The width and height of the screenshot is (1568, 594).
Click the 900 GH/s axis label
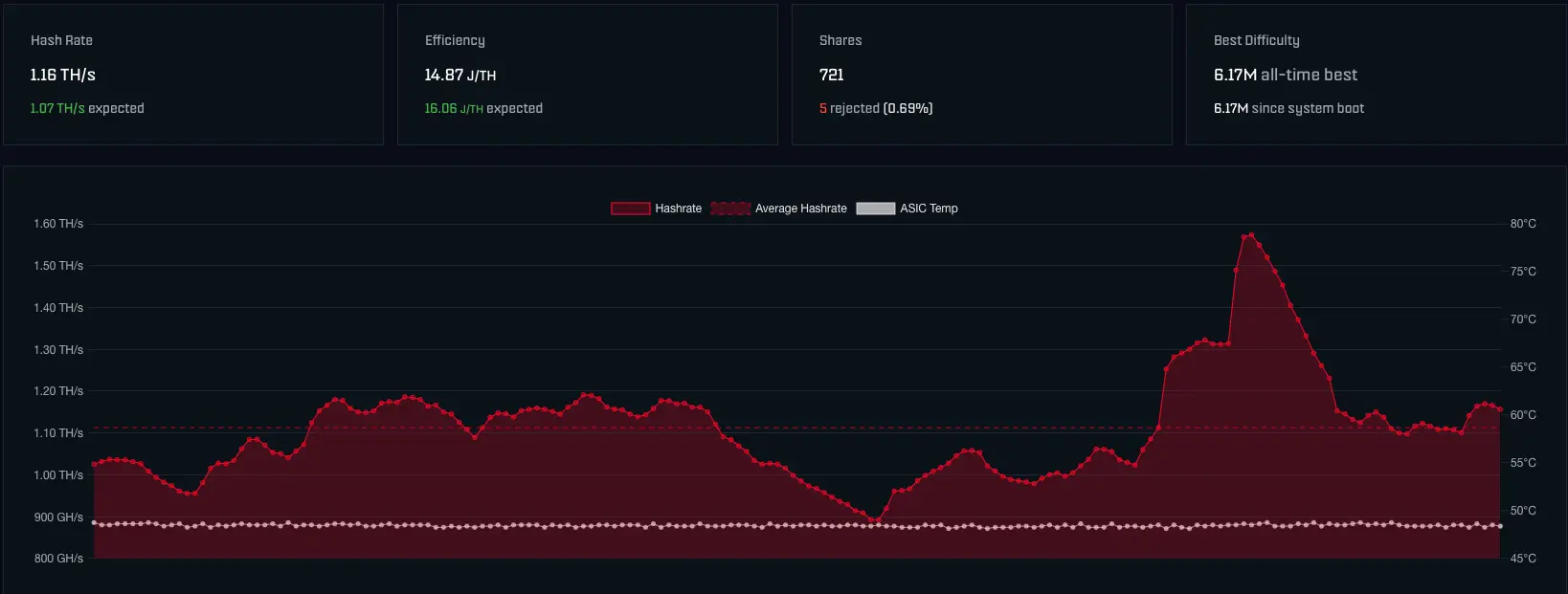tap(58, 517)
